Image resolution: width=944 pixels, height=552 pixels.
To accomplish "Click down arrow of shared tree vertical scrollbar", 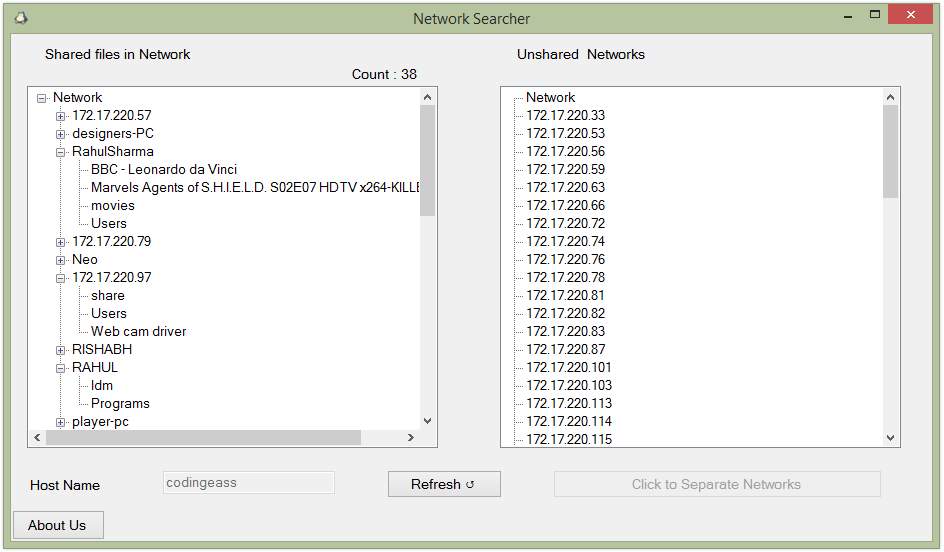I will [427, 421].
